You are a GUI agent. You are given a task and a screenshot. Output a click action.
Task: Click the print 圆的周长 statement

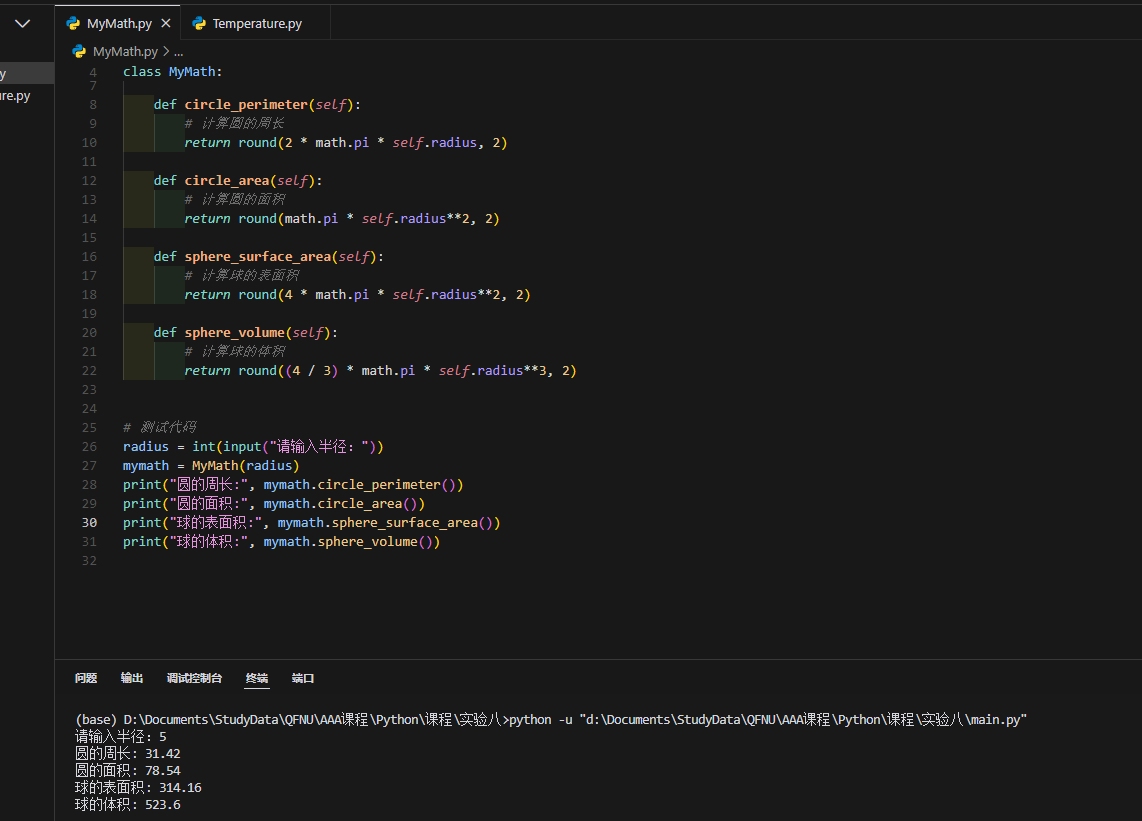pyautogui.click(x=293, y=484)
